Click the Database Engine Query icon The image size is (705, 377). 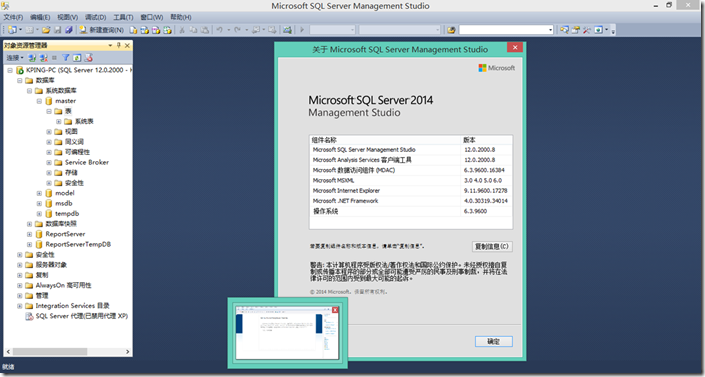click(133, 30)
